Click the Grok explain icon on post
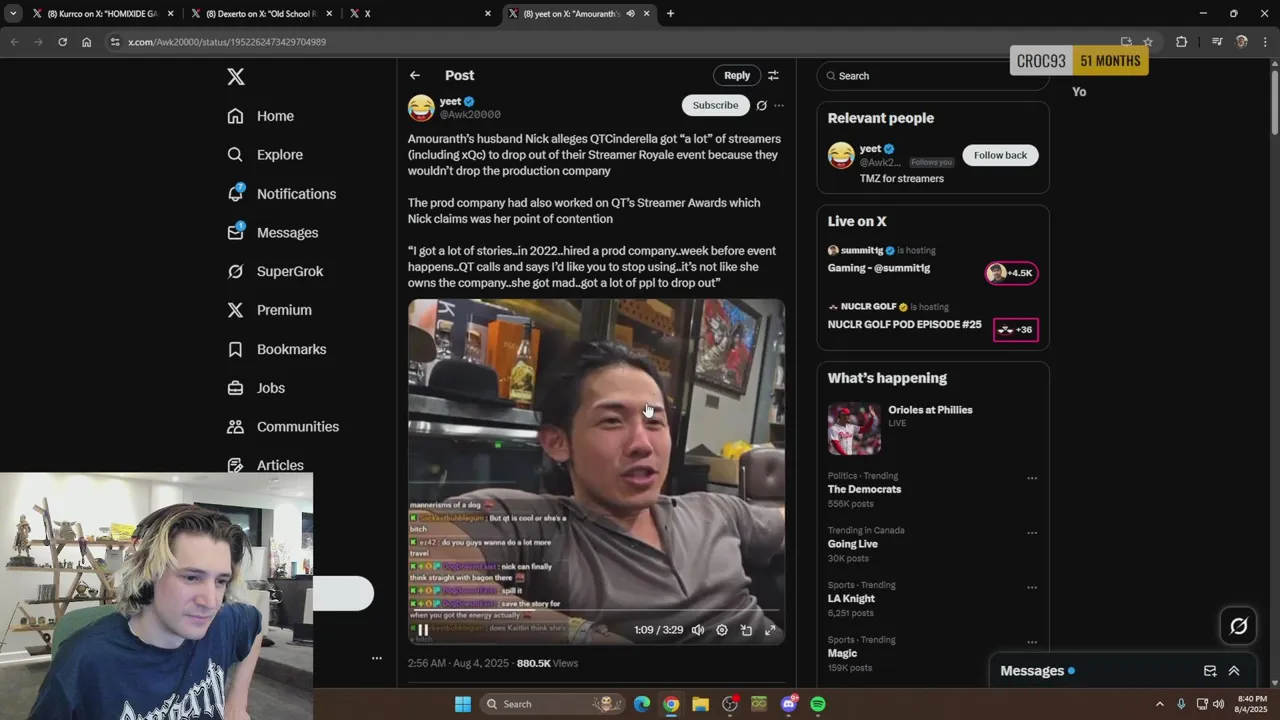This screenshot has width=1280, height=720. [761, 105]
